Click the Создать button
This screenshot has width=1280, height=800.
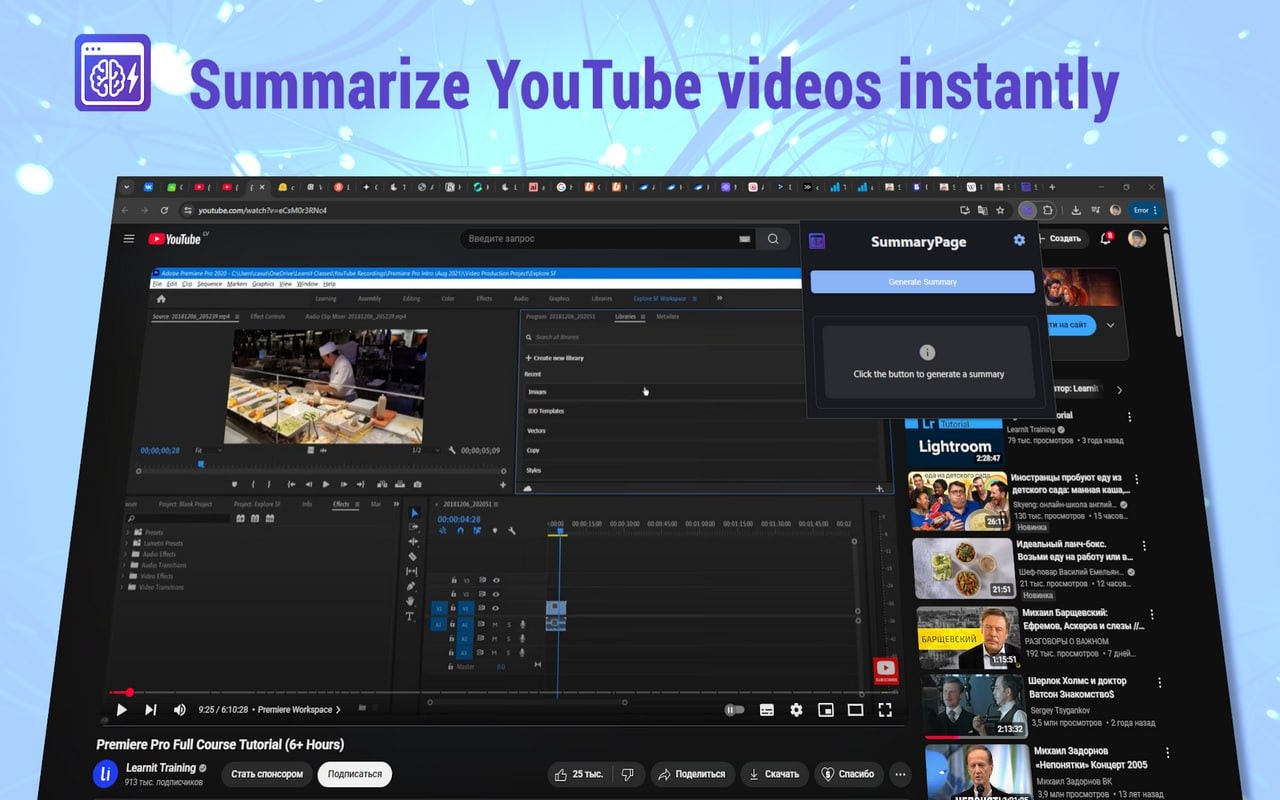[1061, 239]
